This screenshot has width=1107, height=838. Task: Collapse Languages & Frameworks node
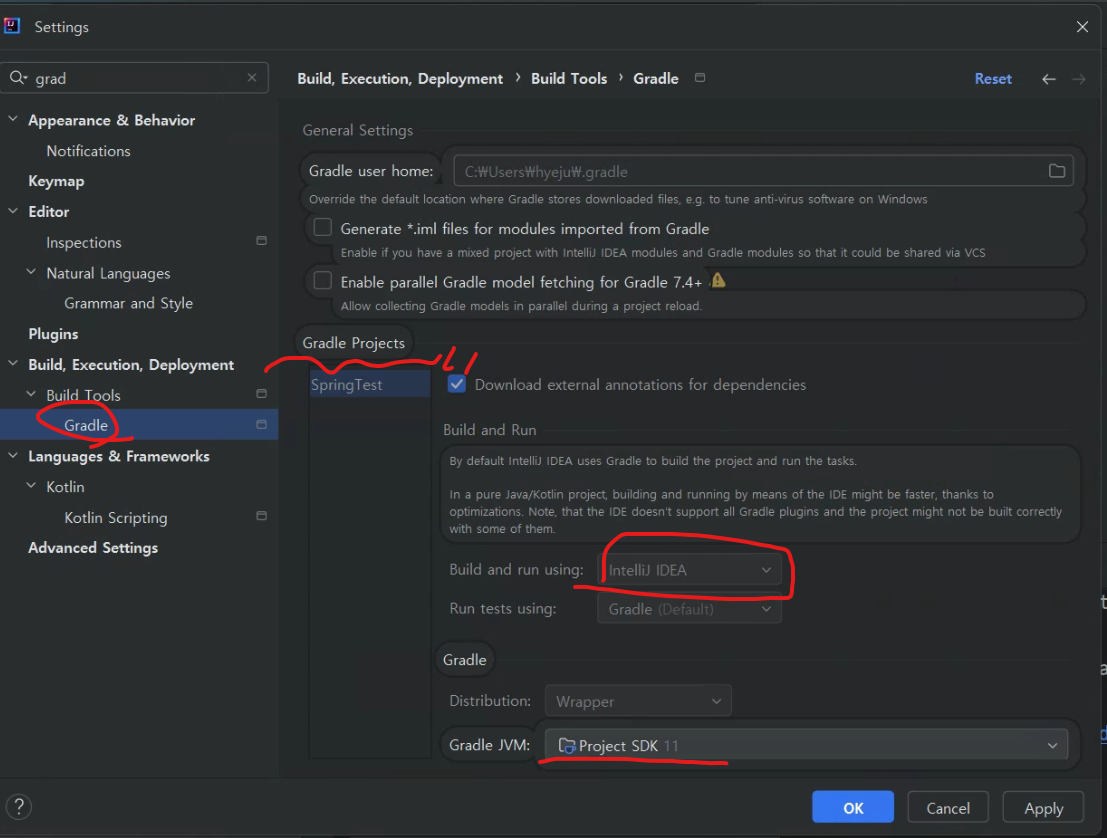point(13,455)
